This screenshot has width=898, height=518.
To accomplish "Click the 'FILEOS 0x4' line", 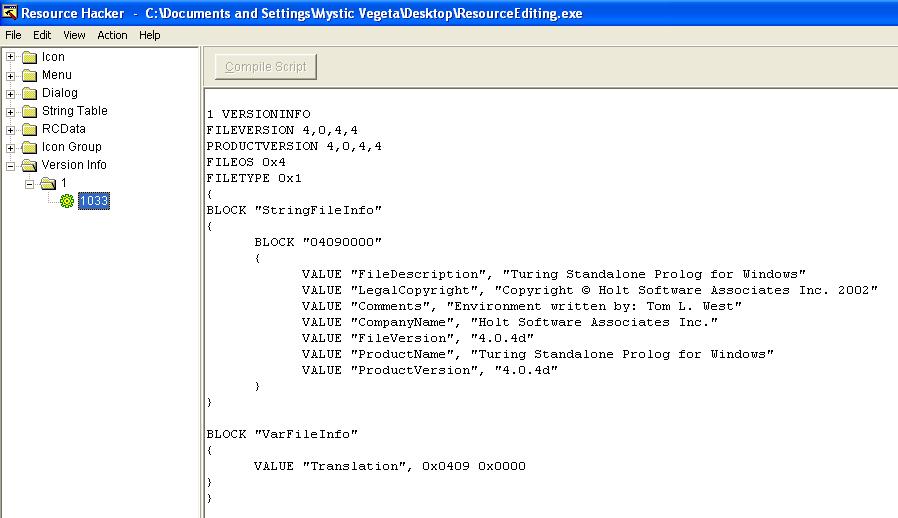I will 246,162.
